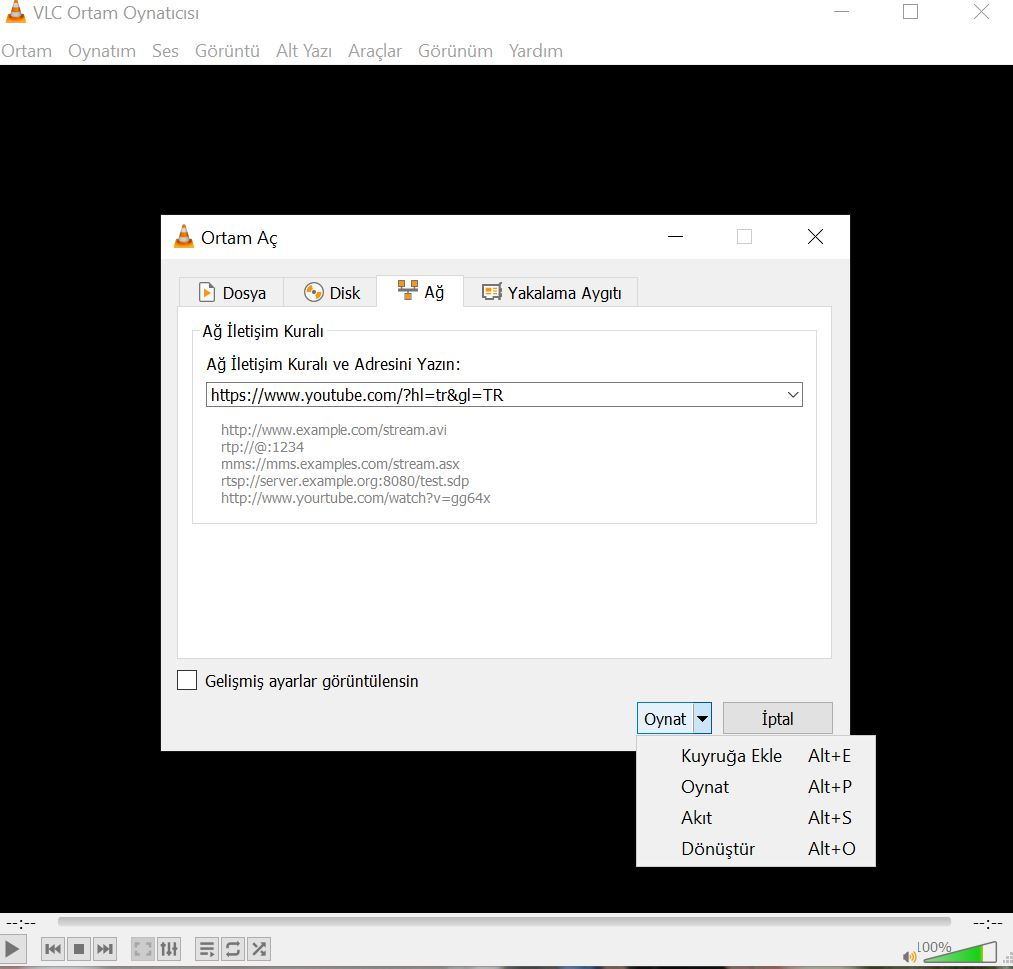
Task: Click the Ağ tab network icon
Action: click(x=408, y=290)
